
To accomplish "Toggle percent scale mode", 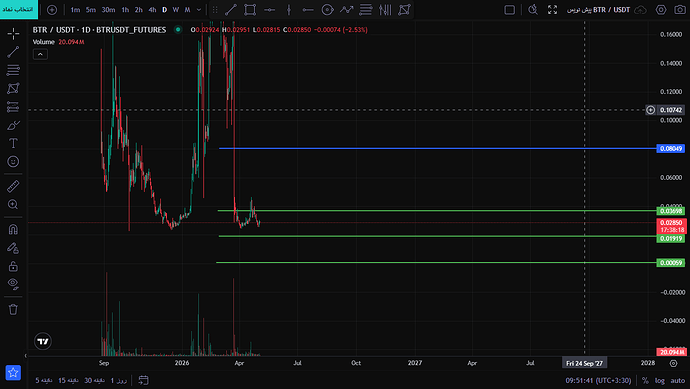I will pos(645,380).
